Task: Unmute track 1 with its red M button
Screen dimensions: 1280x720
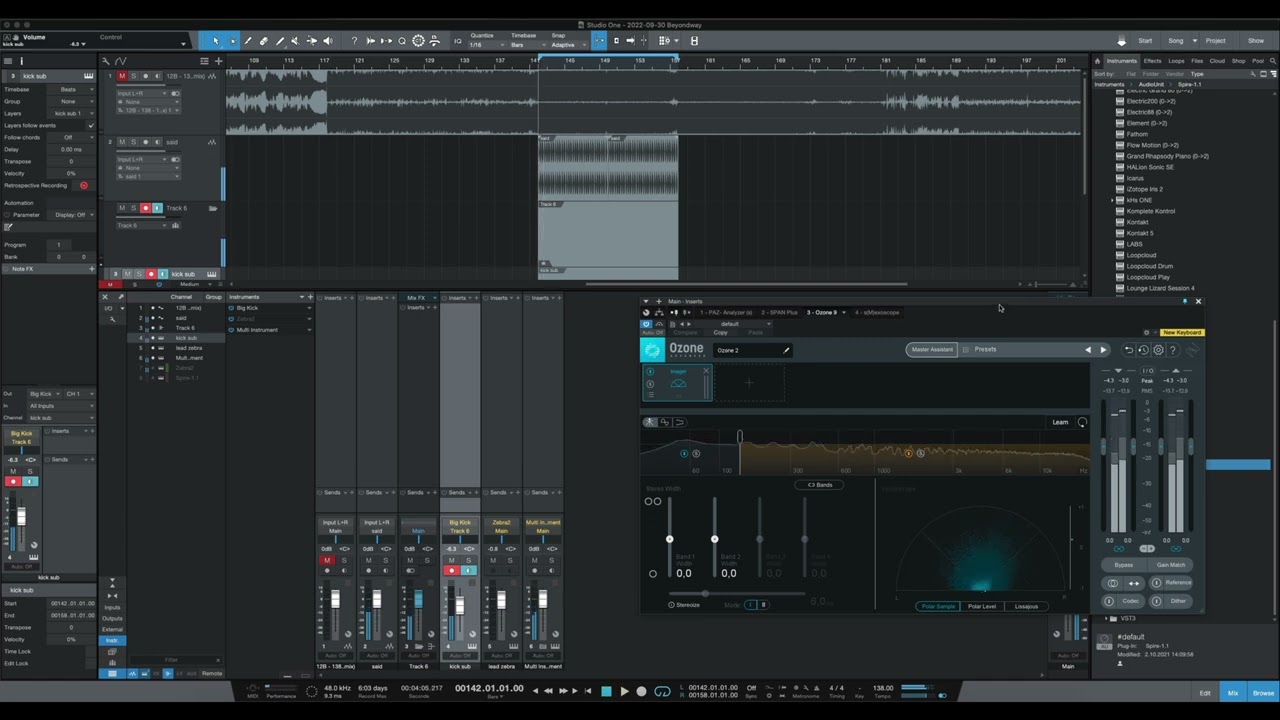Action: (x=123, y=76)
